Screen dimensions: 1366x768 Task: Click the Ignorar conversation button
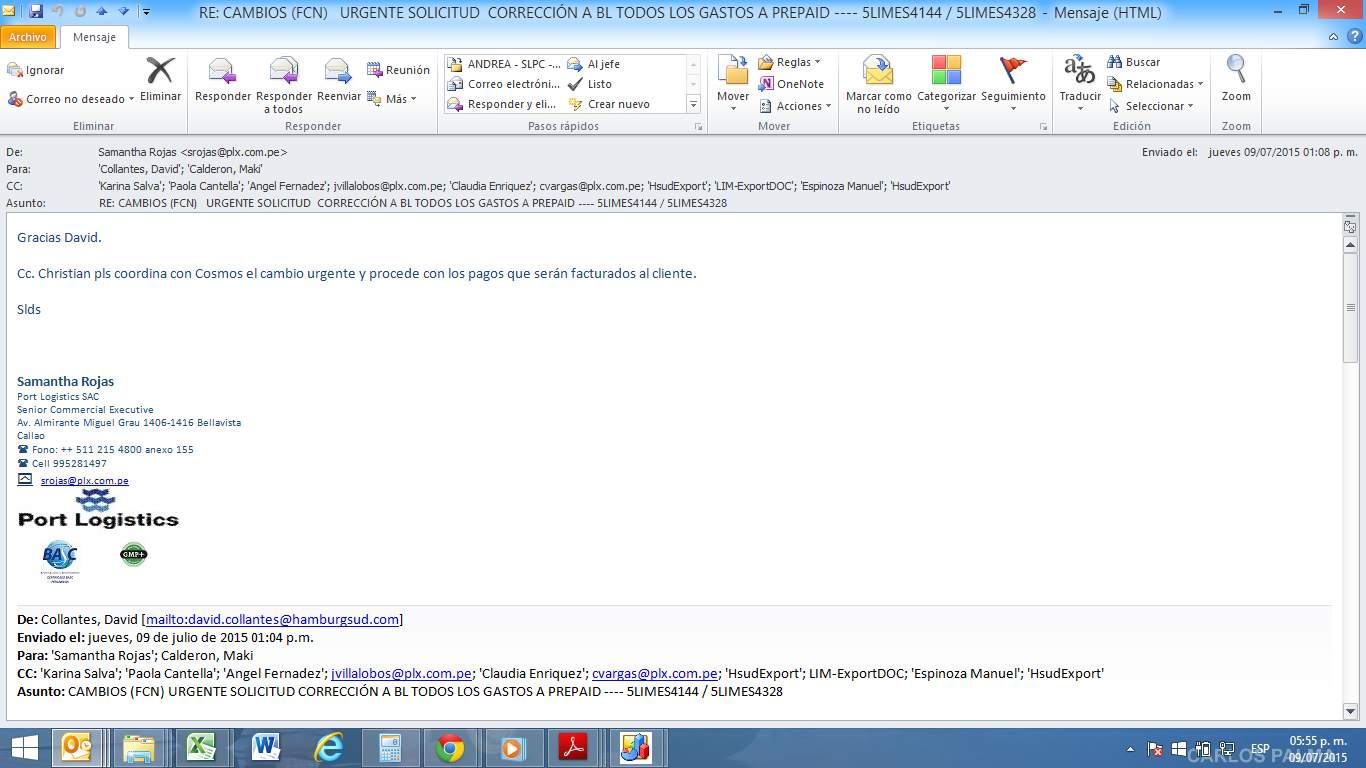click(x=36, y=70)
